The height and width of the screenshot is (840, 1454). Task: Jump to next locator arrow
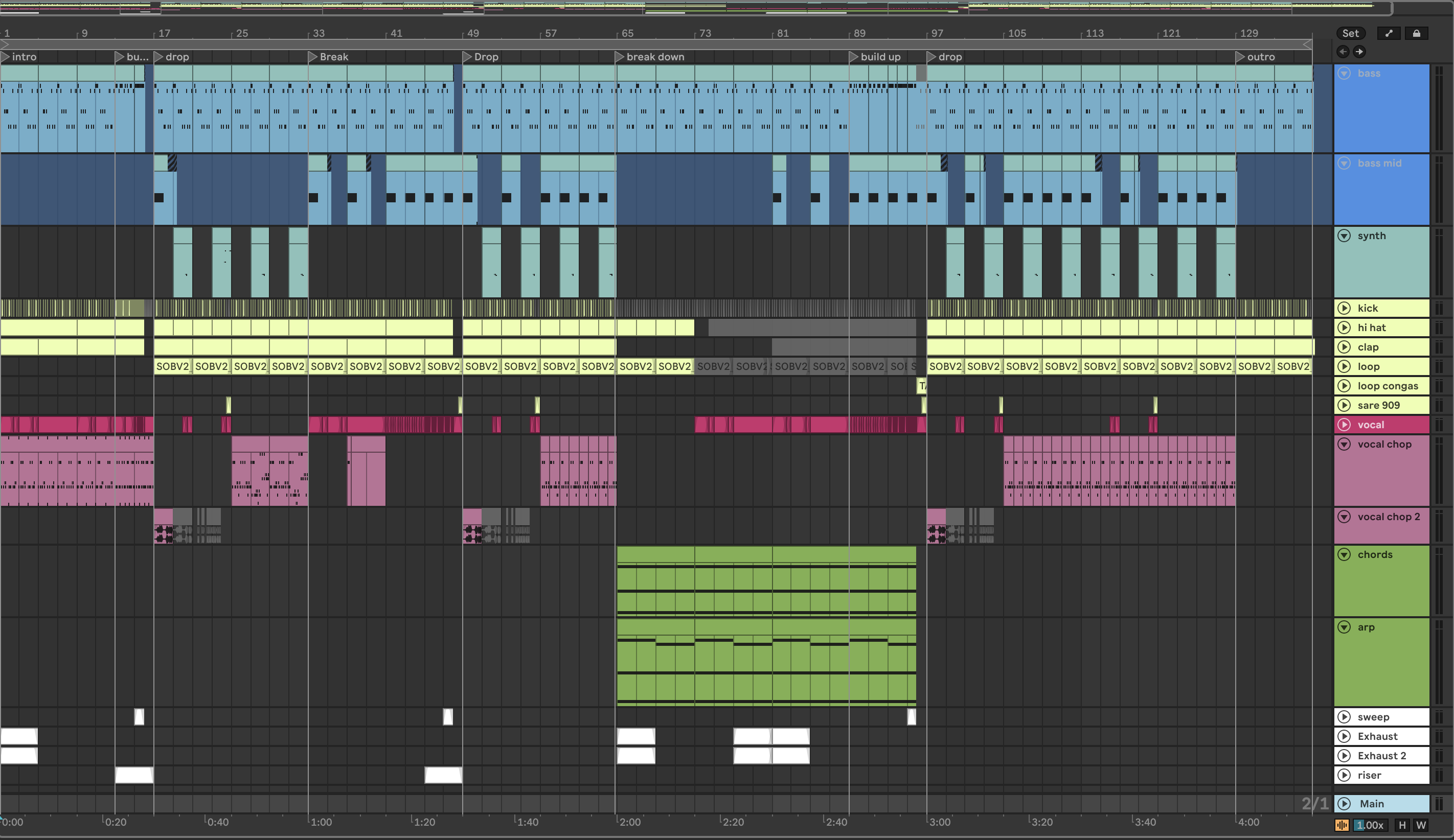click(1359, 52)
